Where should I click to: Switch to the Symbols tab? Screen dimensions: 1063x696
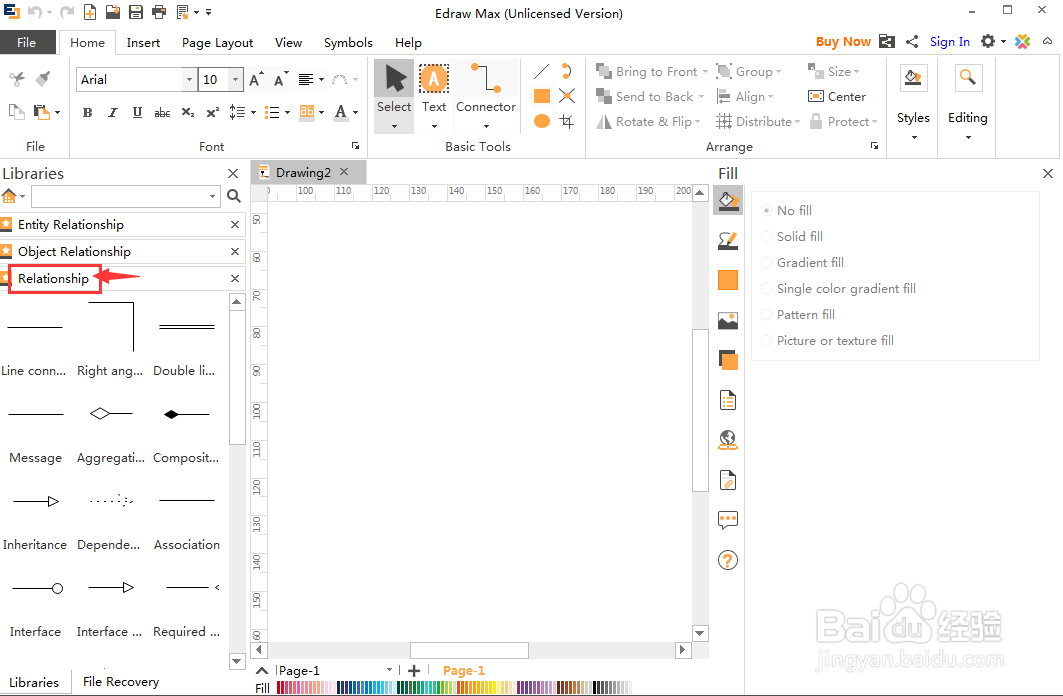click(x=348, y=43)
